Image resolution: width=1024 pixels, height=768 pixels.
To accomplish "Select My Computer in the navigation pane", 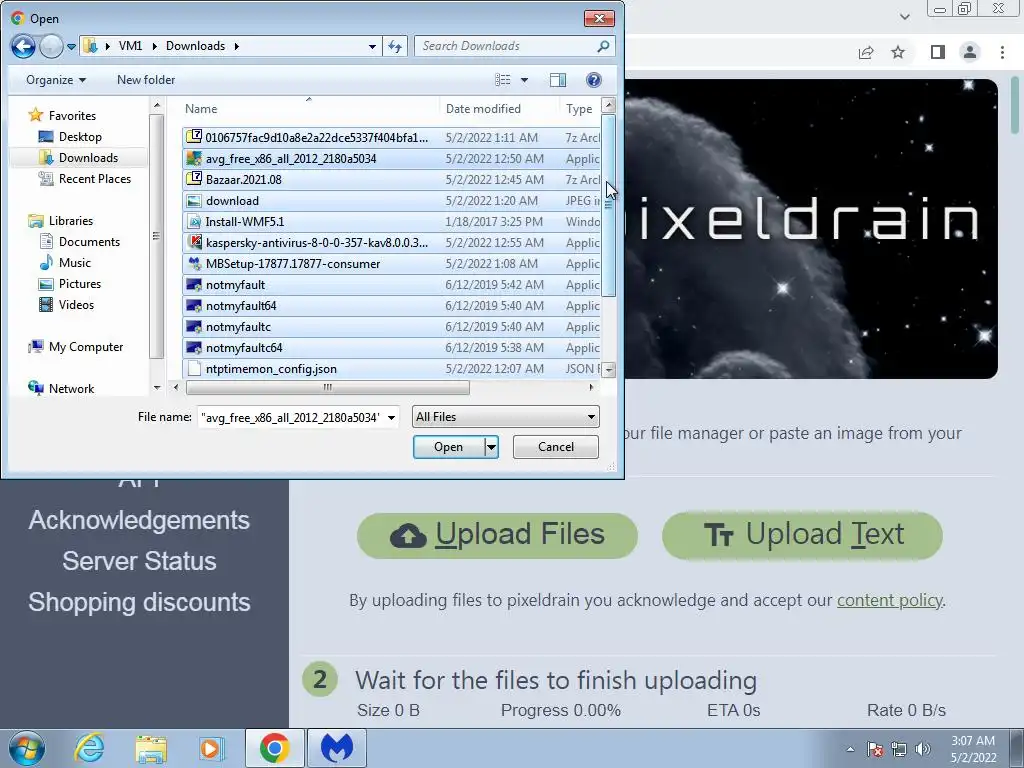I will 86,347.
